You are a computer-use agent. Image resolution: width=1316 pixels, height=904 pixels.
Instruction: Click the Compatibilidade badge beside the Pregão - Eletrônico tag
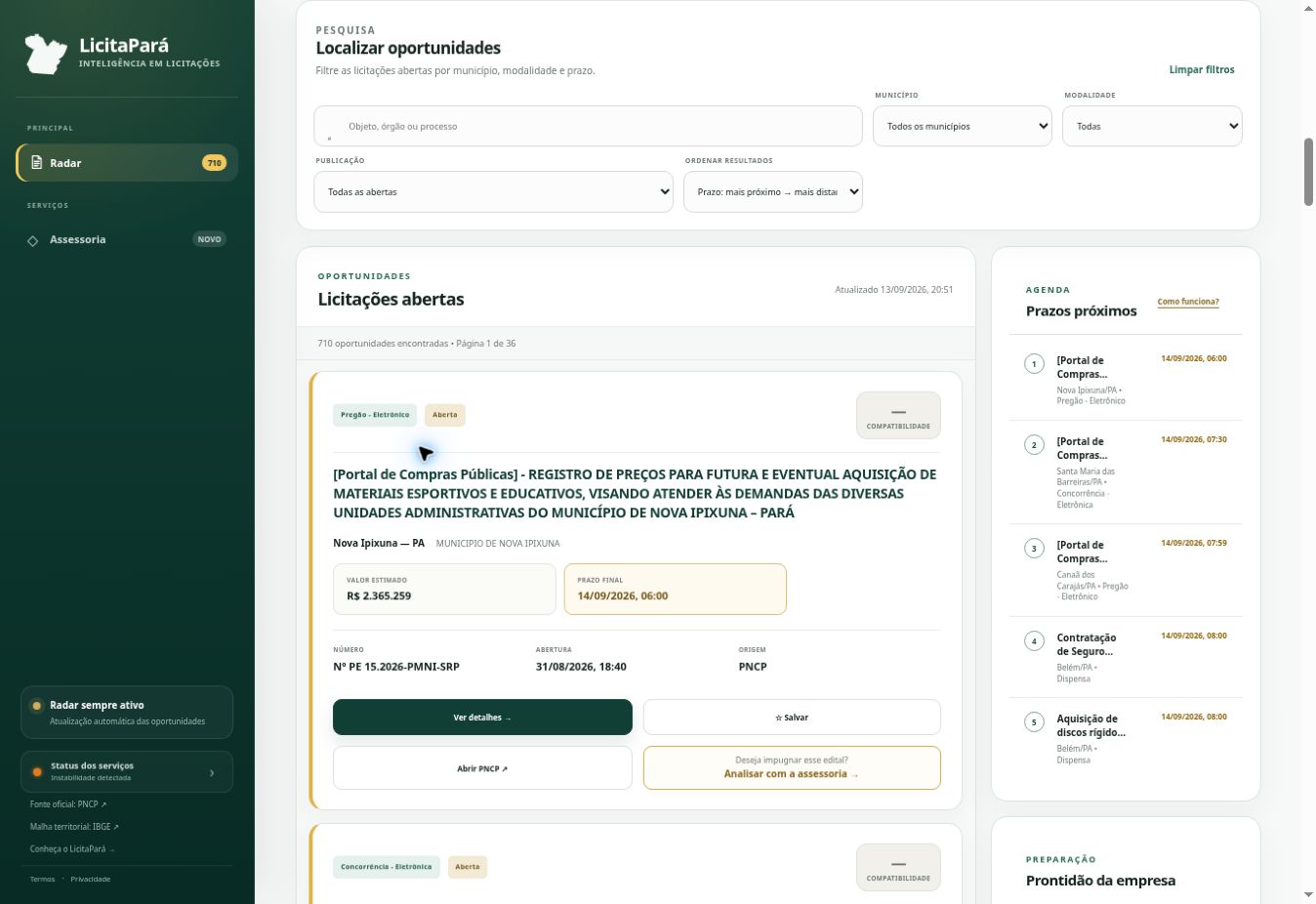[x=898, y=415]
